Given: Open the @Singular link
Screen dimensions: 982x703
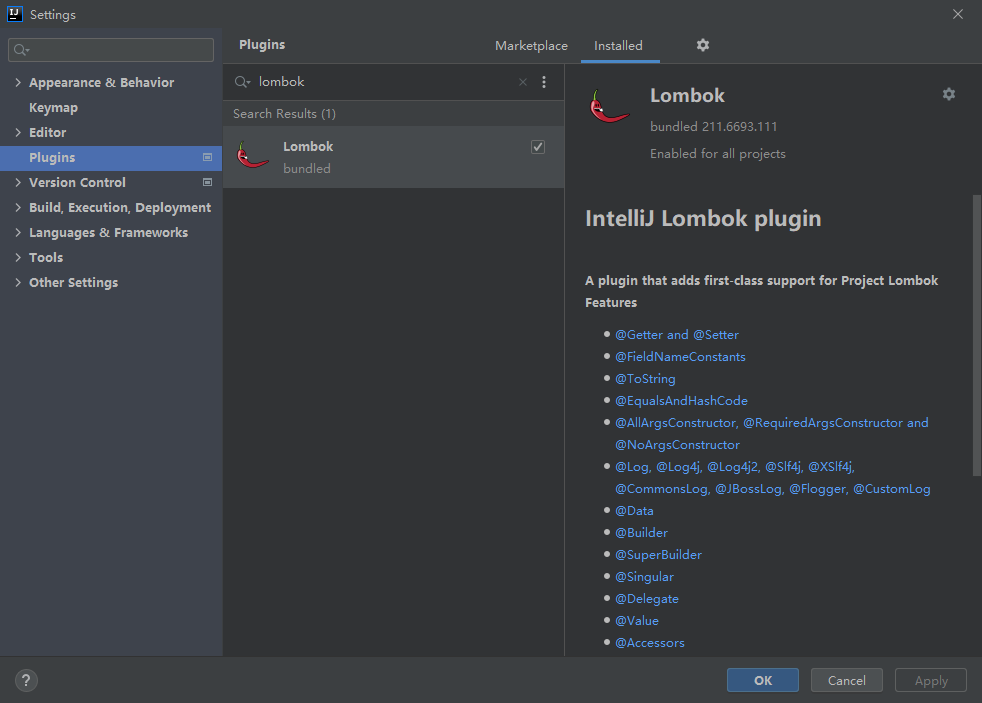Looking at the screenshot, I should pos(644,577).
